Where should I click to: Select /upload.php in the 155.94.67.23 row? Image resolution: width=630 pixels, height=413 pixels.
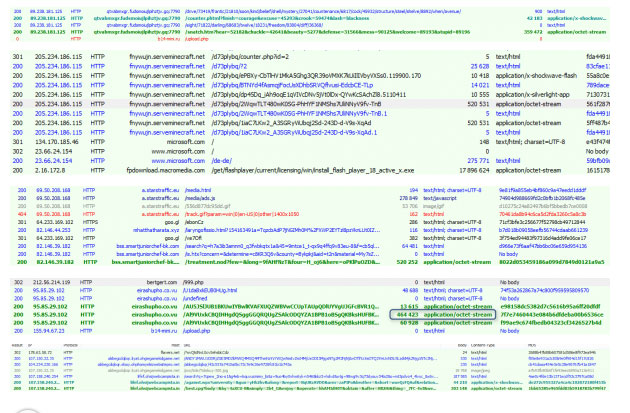(196, 331)
